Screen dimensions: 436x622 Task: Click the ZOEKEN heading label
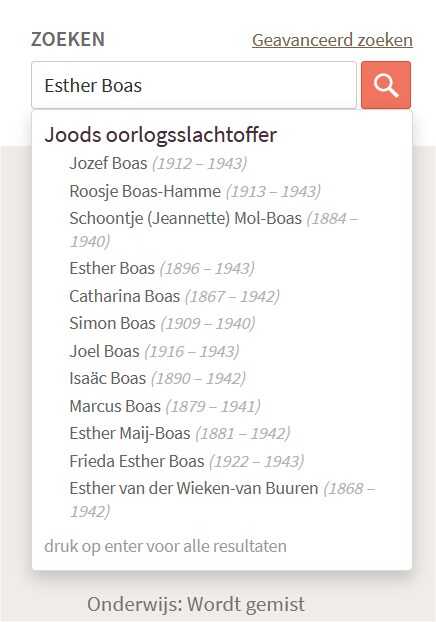tap(68, 40)
